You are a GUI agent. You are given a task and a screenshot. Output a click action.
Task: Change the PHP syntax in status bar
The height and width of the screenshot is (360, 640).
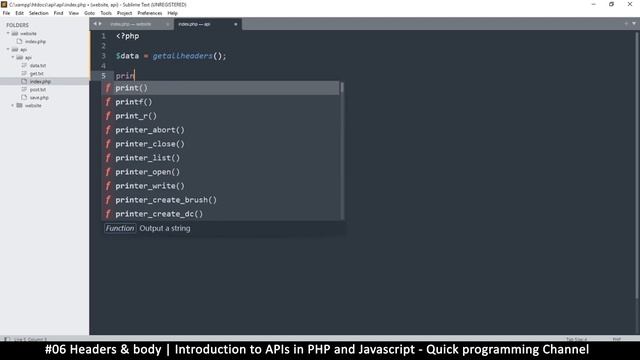616,339
